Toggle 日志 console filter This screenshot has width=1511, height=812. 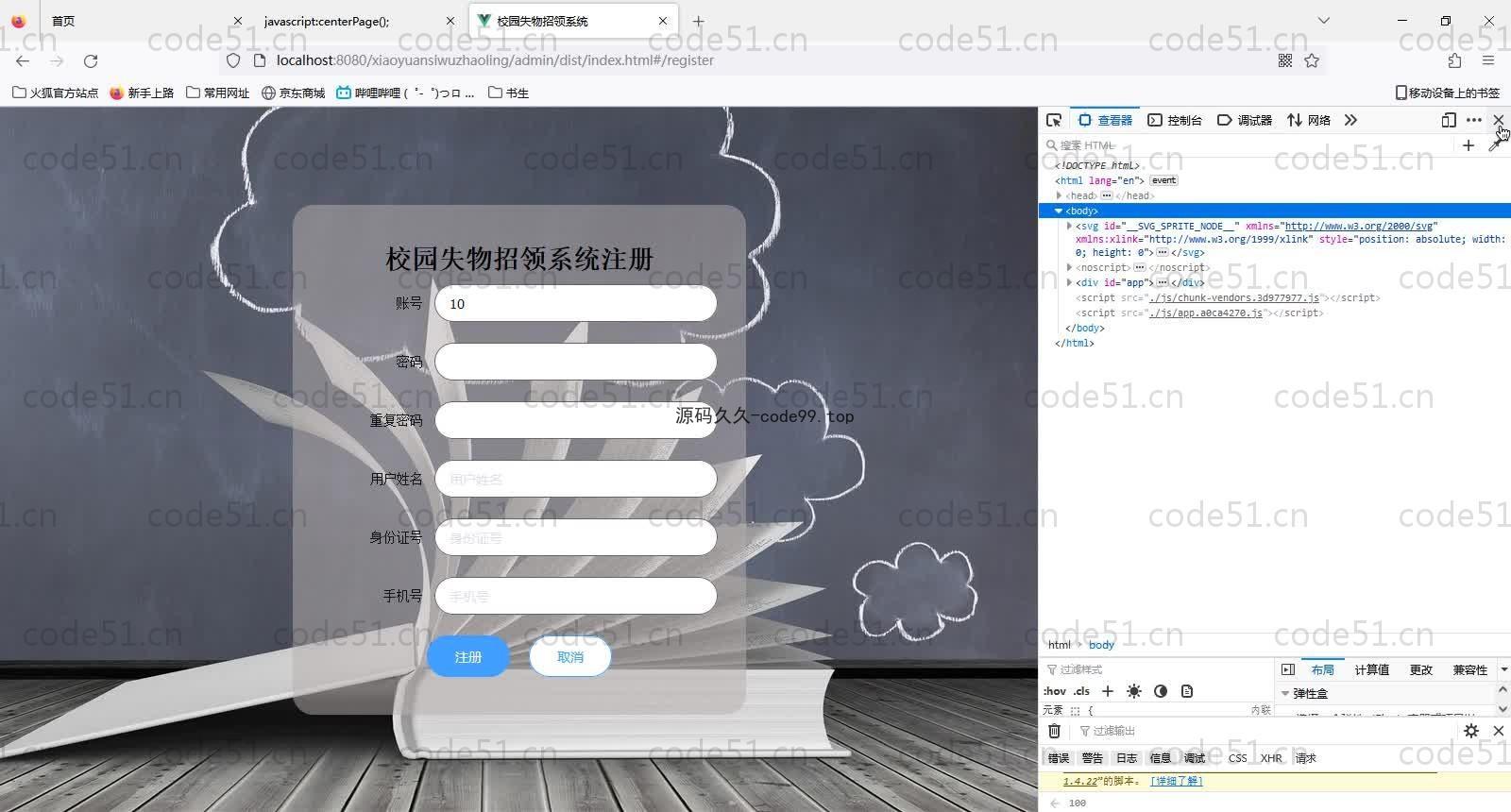1127,758
